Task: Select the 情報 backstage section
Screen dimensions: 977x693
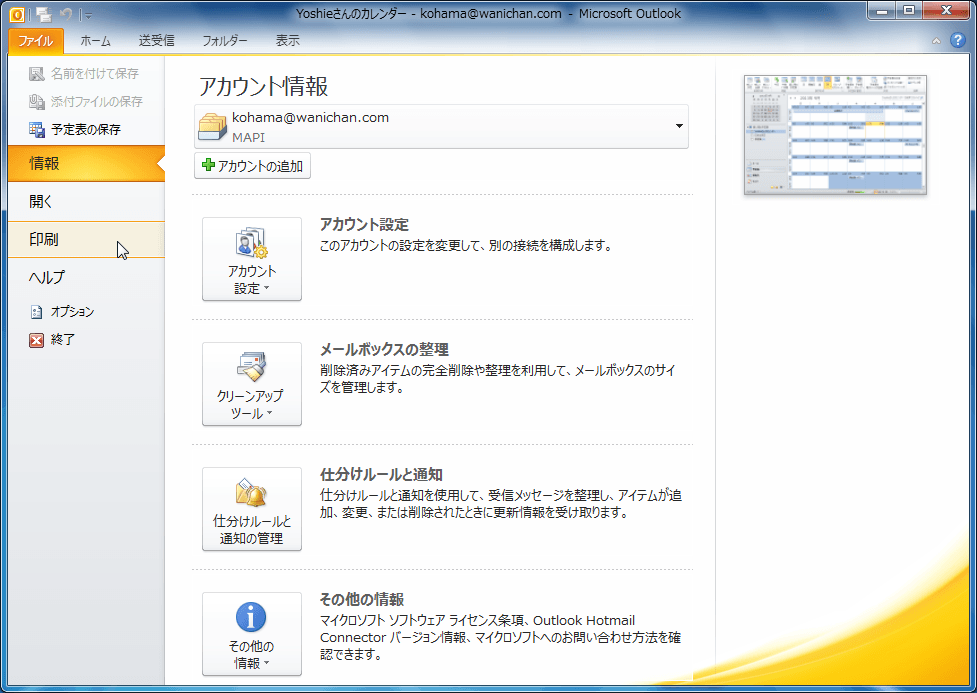Action: pyautogui.click(x=86, y=163)
